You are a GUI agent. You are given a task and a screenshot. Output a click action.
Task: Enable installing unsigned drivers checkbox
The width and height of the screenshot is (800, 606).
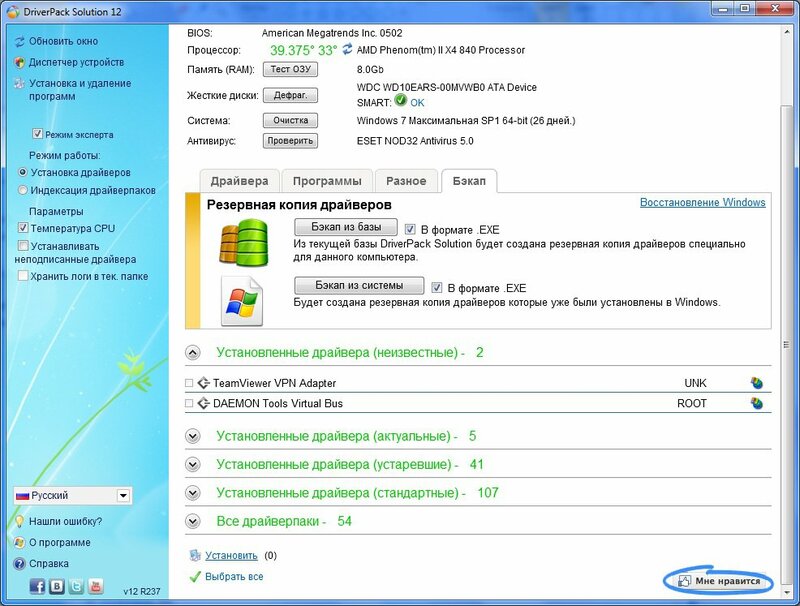pyautogui.click(x=22, y=246)
